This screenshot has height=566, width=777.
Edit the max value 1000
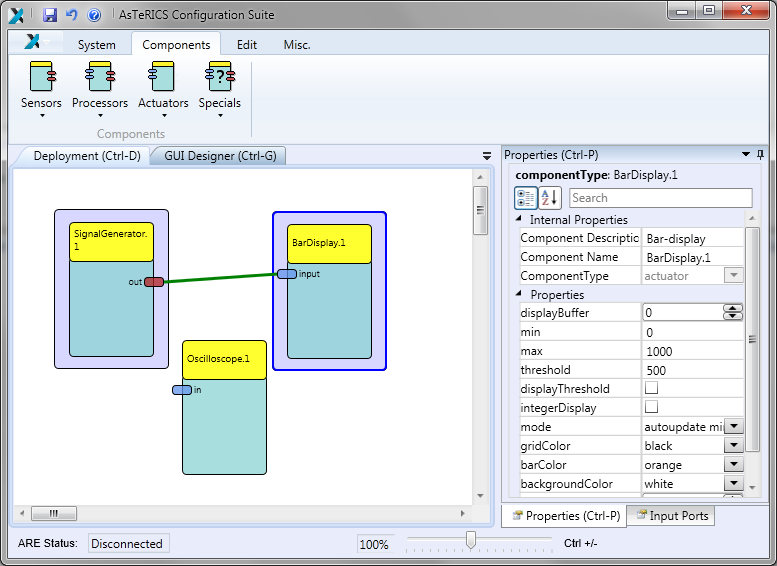(693, 351)
